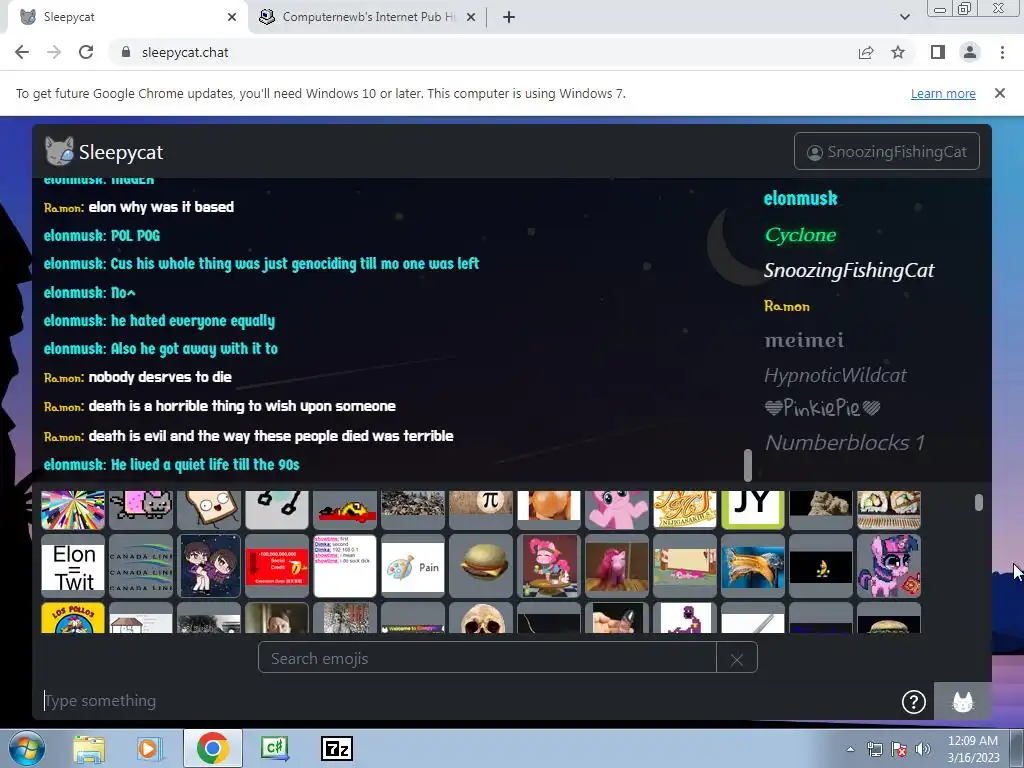
Task: Switch to Computernewb's Internet Pub tab
Action: pos(367,17)
